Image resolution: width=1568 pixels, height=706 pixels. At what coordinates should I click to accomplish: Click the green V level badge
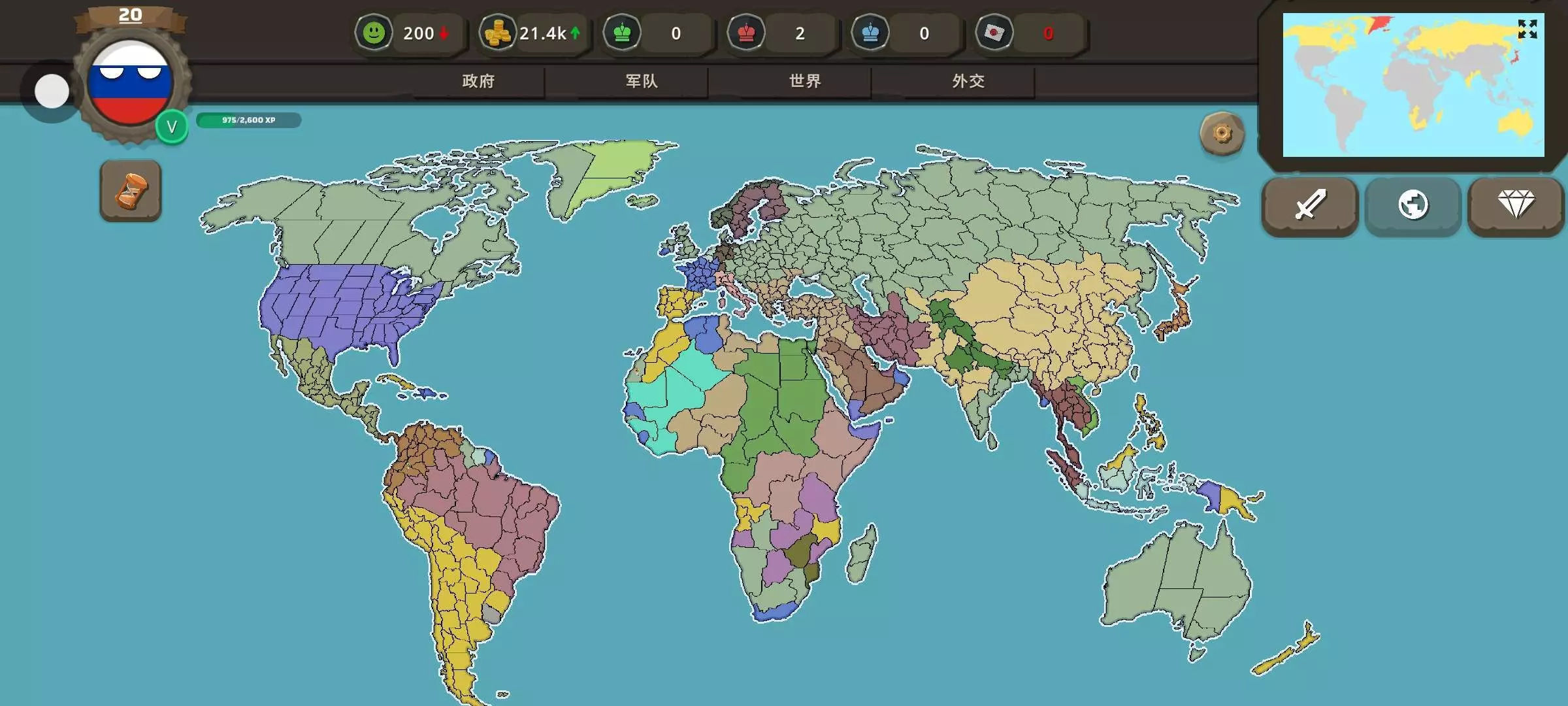coord(172,127)
